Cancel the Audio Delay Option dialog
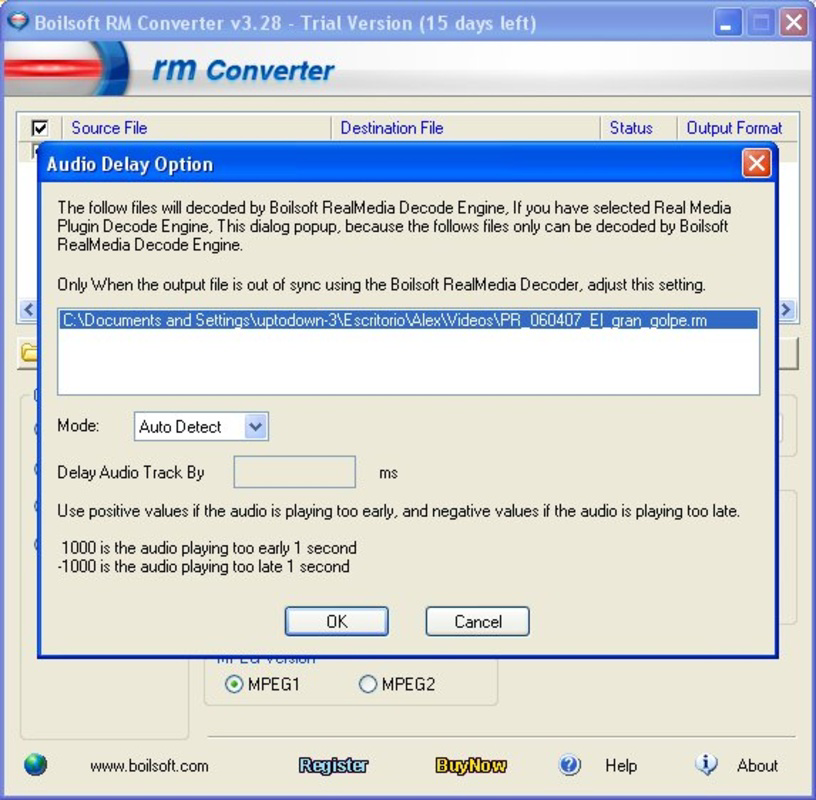816x800 pixels. pos(477,621)
